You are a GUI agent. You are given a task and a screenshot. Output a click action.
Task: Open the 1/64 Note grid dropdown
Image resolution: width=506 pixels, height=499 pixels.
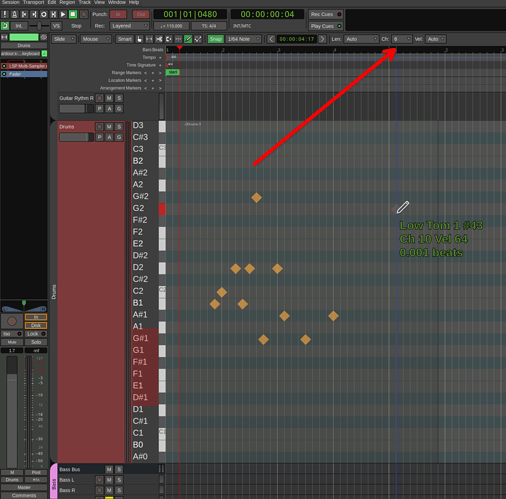[243, 39]
